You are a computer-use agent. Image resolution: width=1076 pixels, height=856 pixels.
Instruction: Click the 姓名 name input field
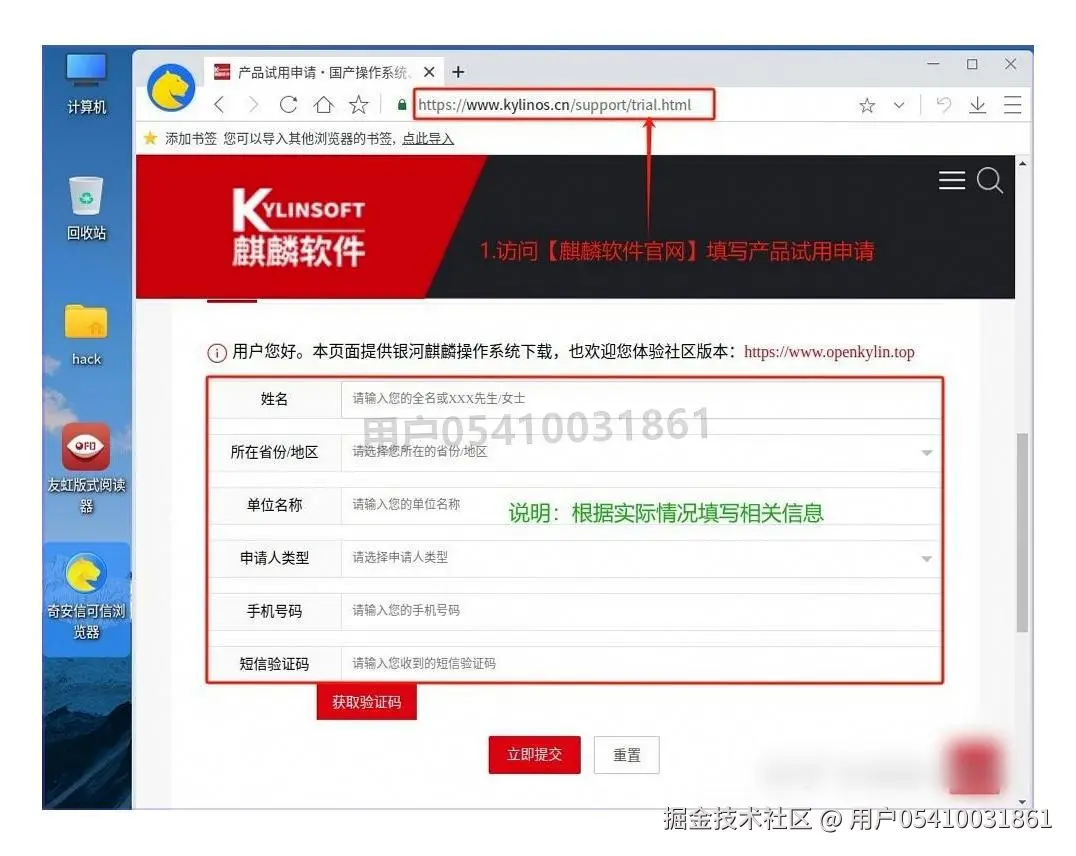[600, 398]
